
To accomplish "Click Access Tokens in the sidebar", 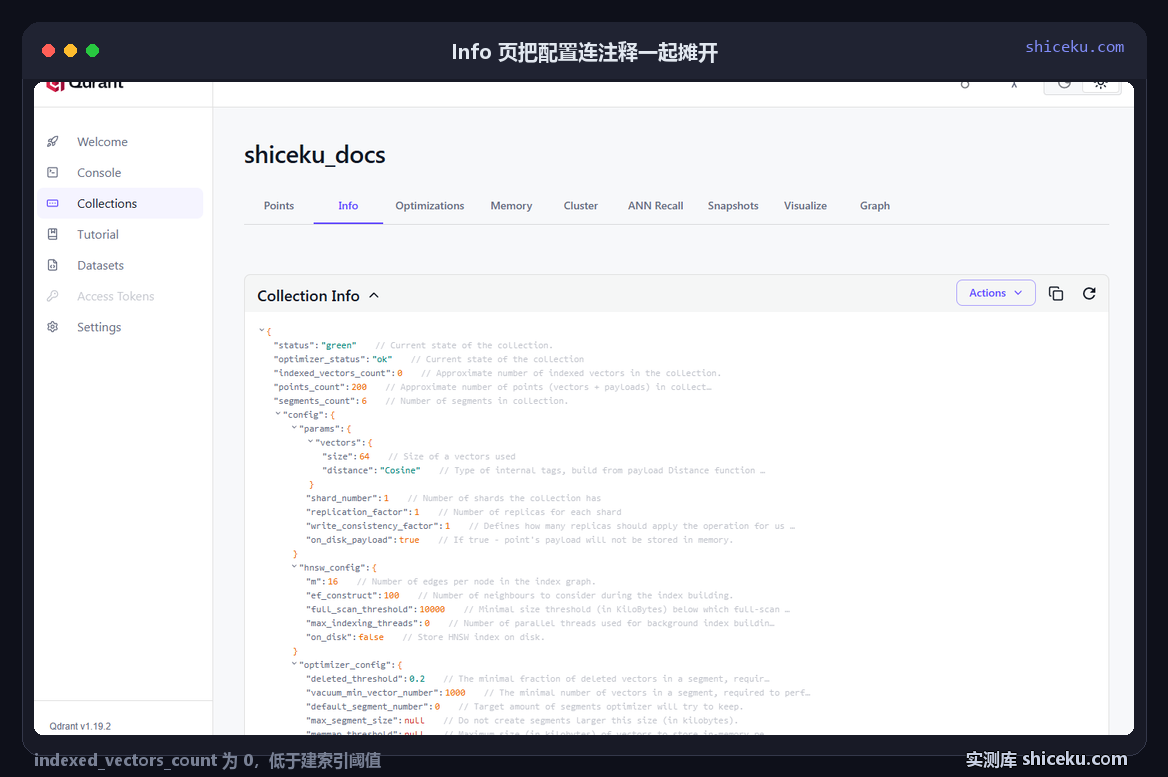I will click(x=120, y=296).
